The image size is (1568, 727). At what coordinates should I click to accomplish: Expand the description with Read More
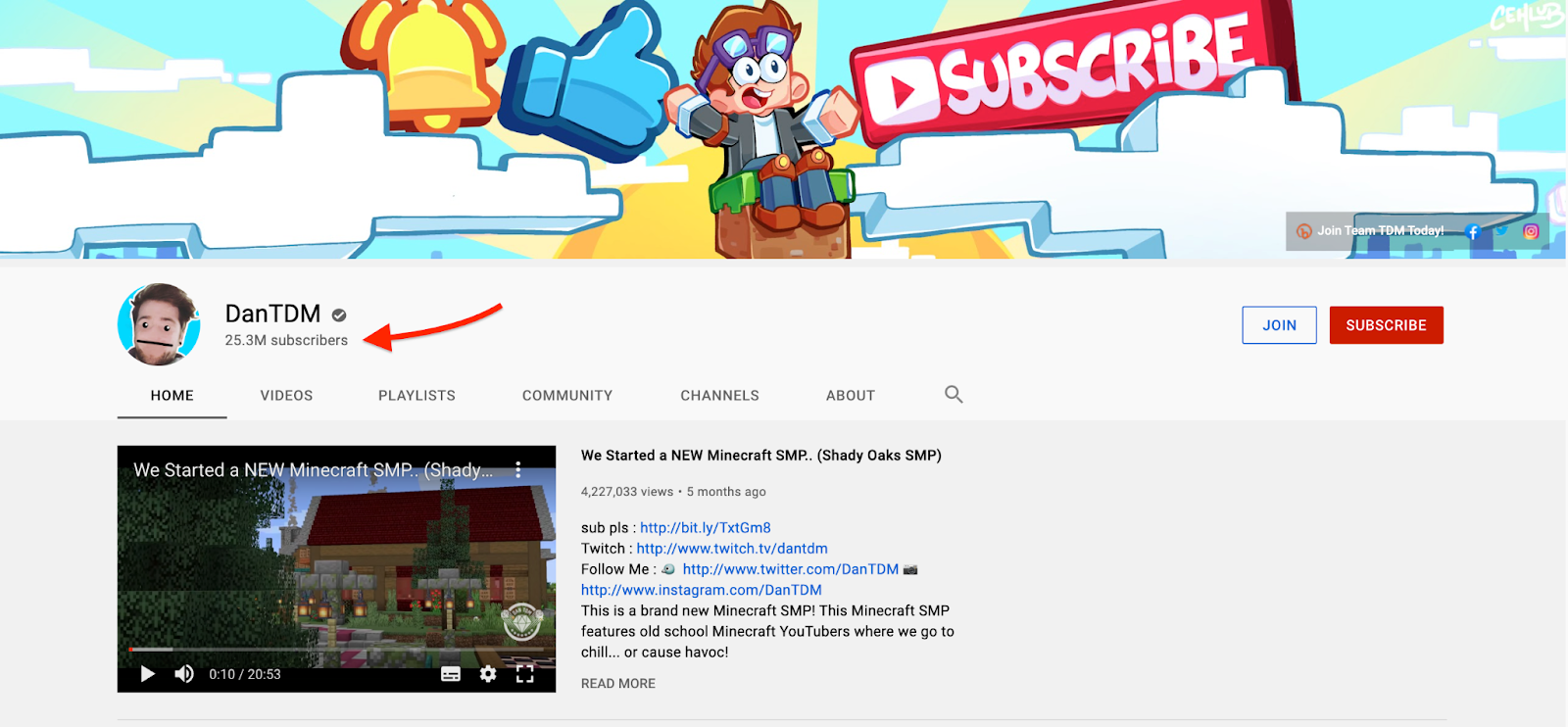click(x=618, y=683)
